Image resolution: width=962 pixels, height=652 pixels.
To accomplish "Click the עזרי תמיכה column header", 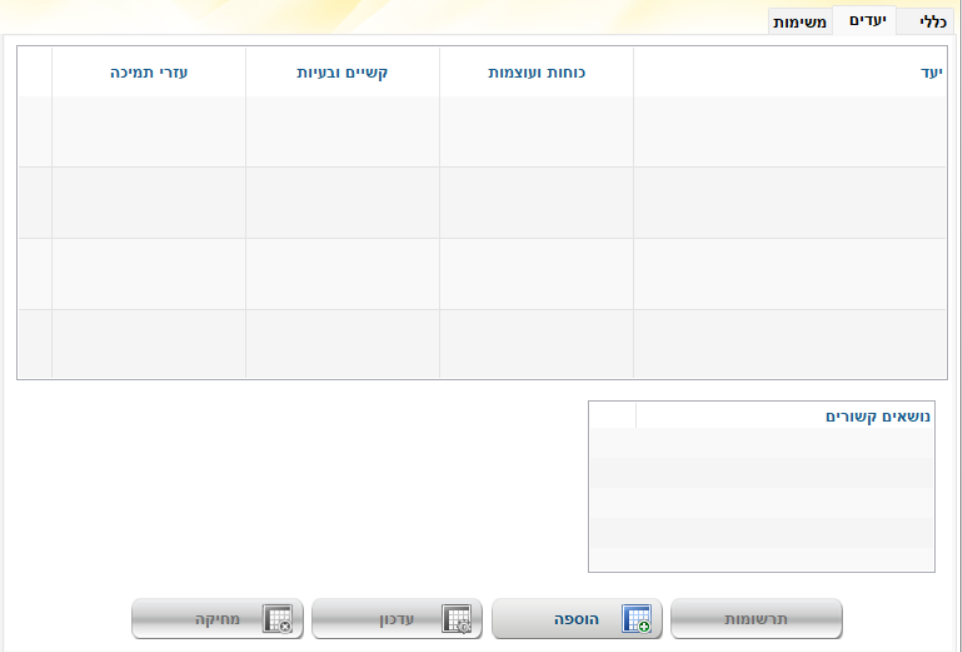I will click(149, 73).
